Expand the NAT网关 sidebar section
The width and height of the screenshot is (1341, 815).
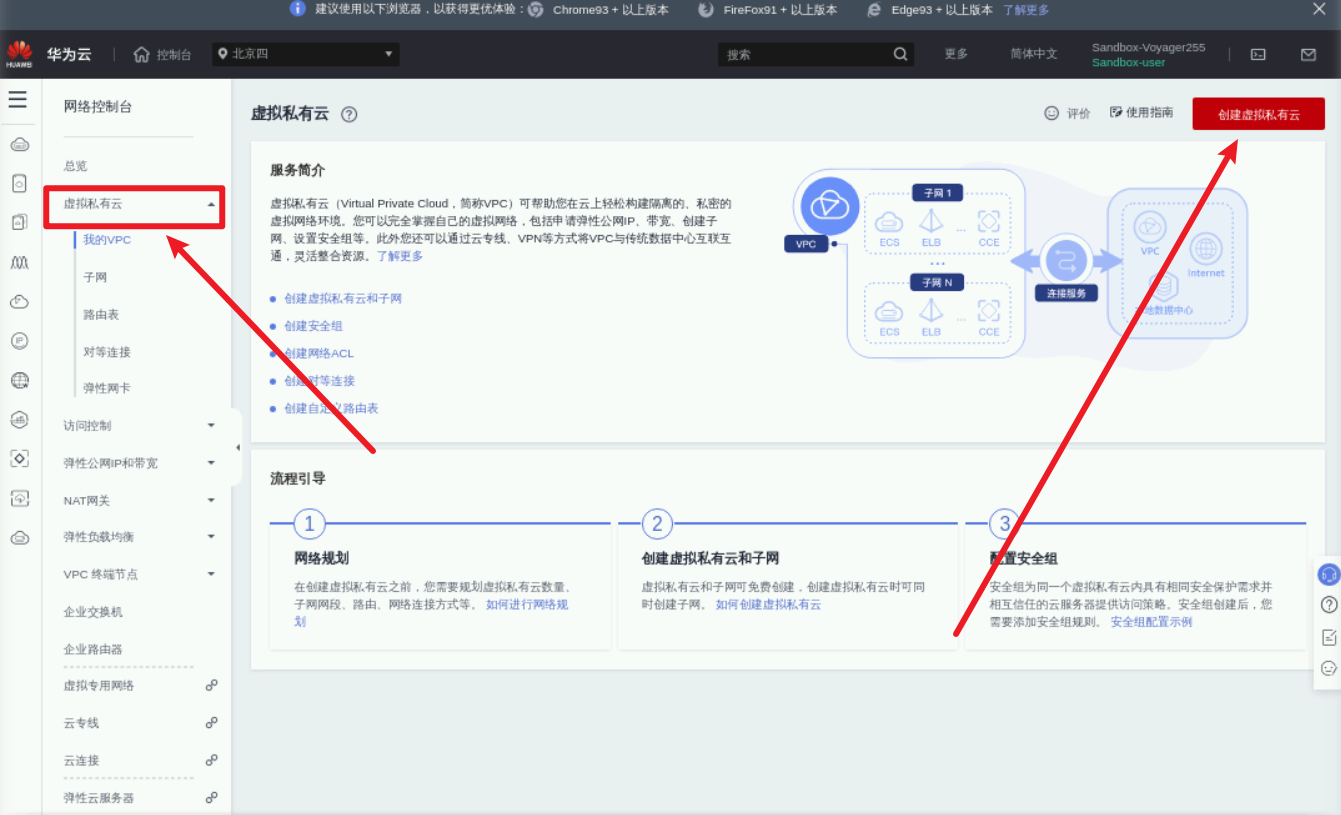[211, 500]
